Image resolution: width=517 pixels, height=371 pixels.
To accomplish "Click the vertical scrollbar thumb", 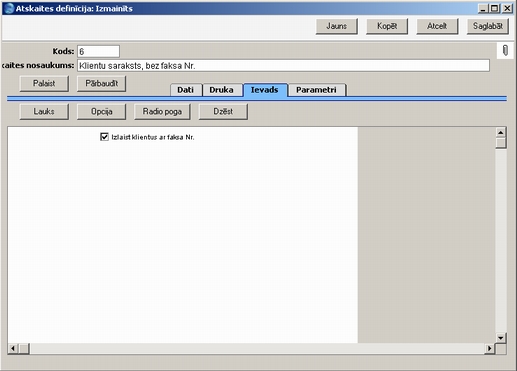I will point(501,143).
